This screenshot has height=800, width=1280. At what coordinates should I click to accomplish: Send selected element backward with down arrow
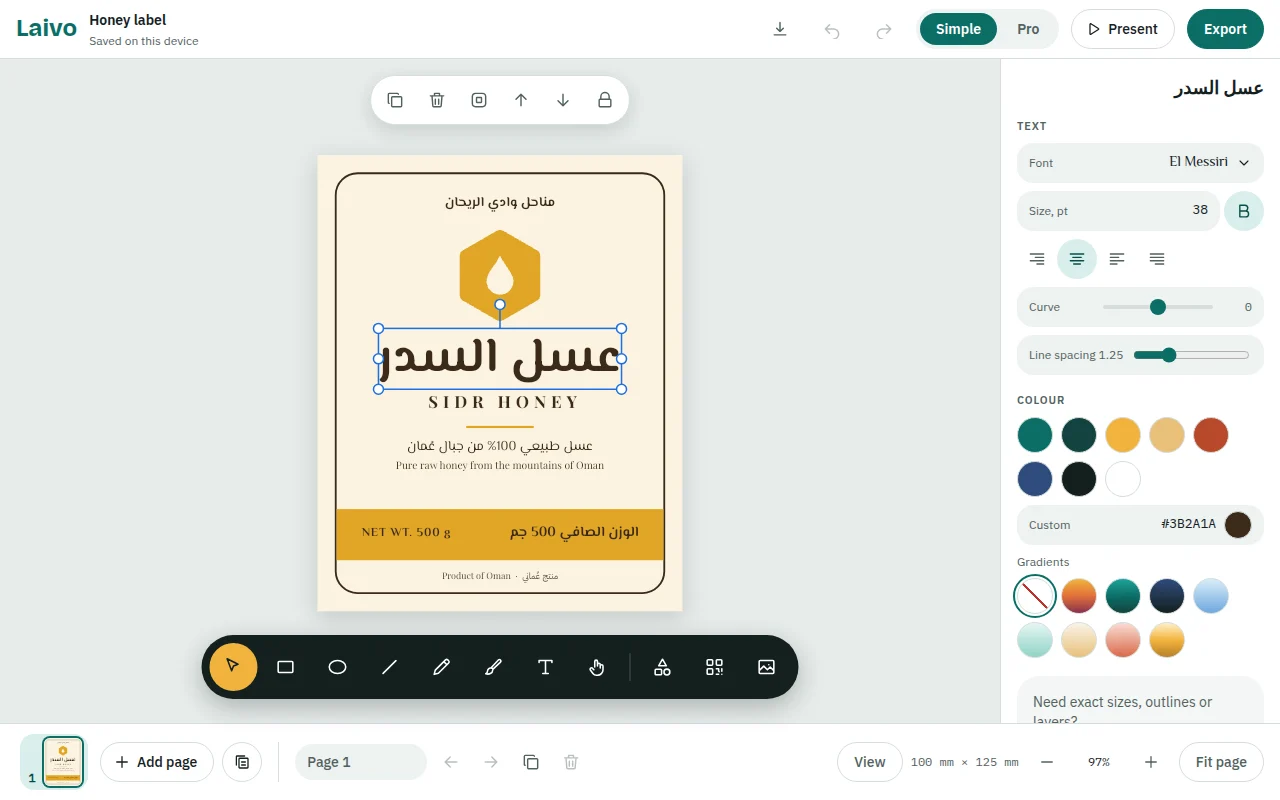click(x=563, y=100)
